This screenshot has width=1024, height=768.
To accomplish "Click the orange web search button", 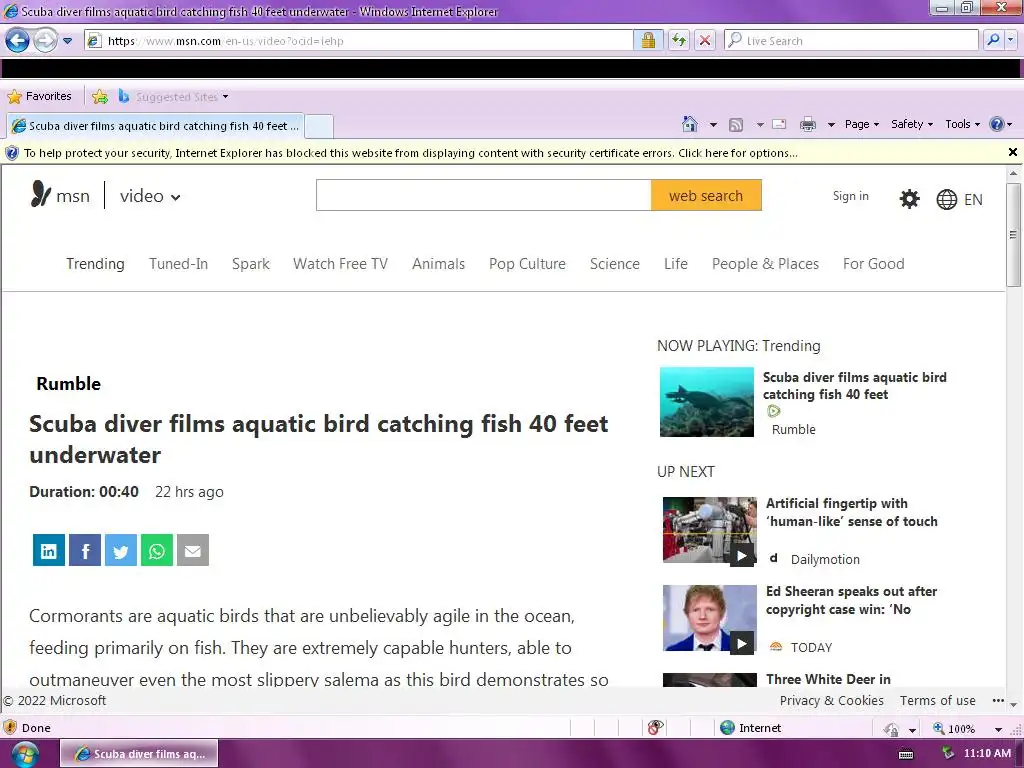I will coord(706,195).
